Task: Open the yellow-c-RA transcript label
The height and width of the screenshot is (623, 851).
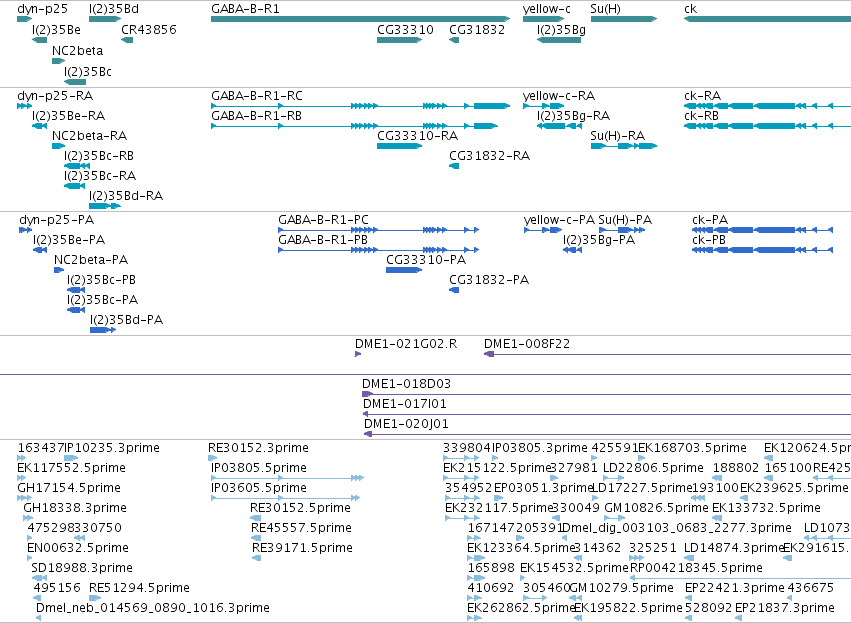Action: click(559, 96)
